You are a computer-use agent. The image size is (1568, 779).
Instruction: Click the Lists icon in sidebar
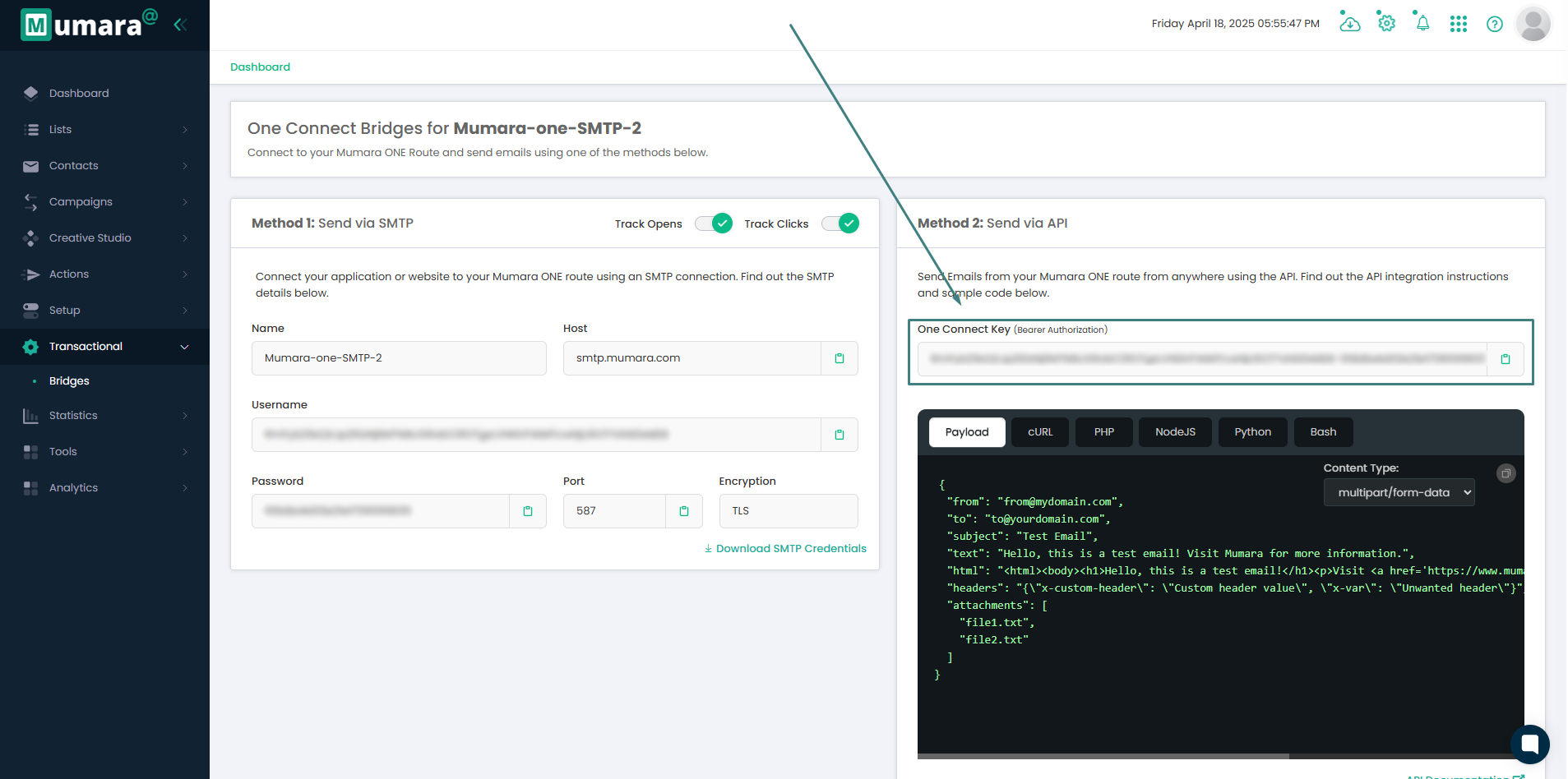(31, 130)
